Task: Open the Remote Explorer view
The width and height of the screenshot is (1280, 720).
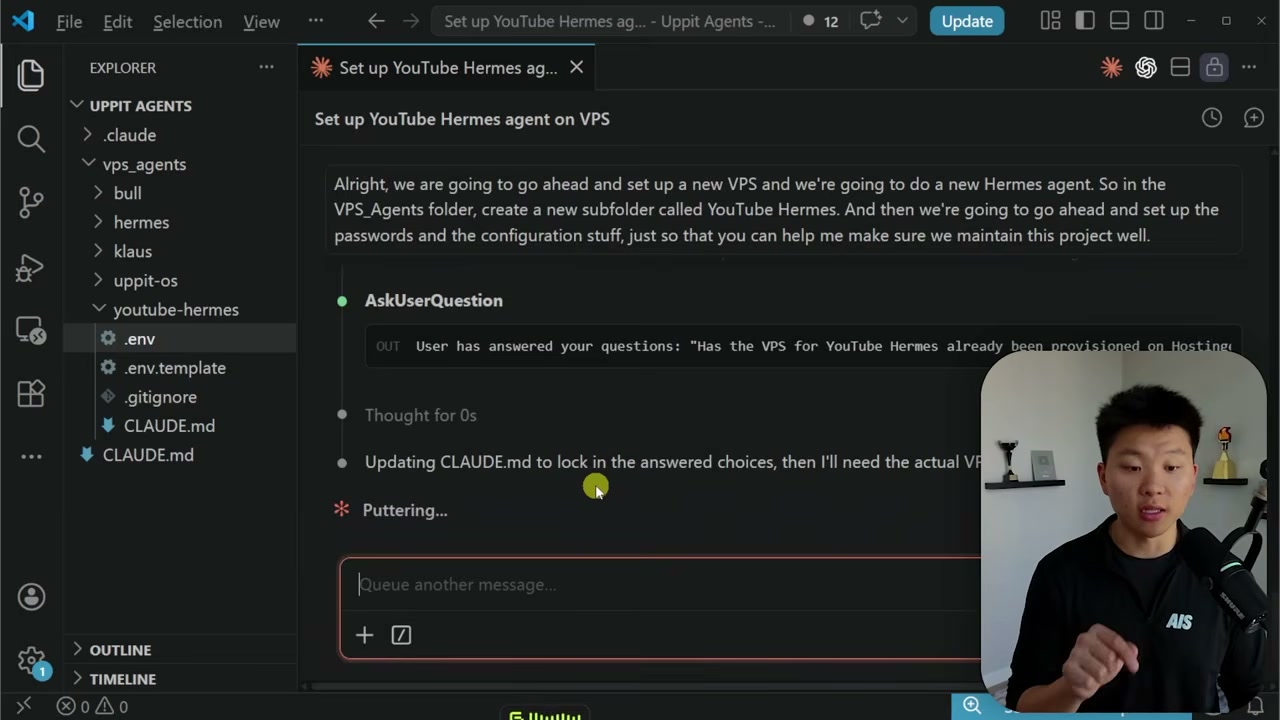Action: [x=31, y=330]
